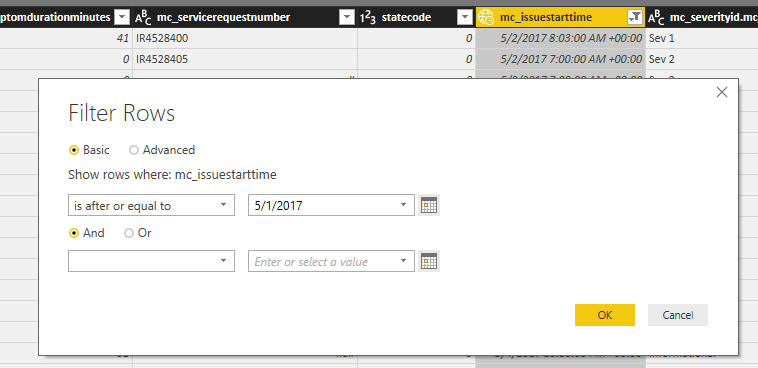Image resolution: width=758 pixels, height=368 pixels.
Task: Click cell 5/2/2017 7:00:00 AM +00:00
Action: [x=560, y=59]
